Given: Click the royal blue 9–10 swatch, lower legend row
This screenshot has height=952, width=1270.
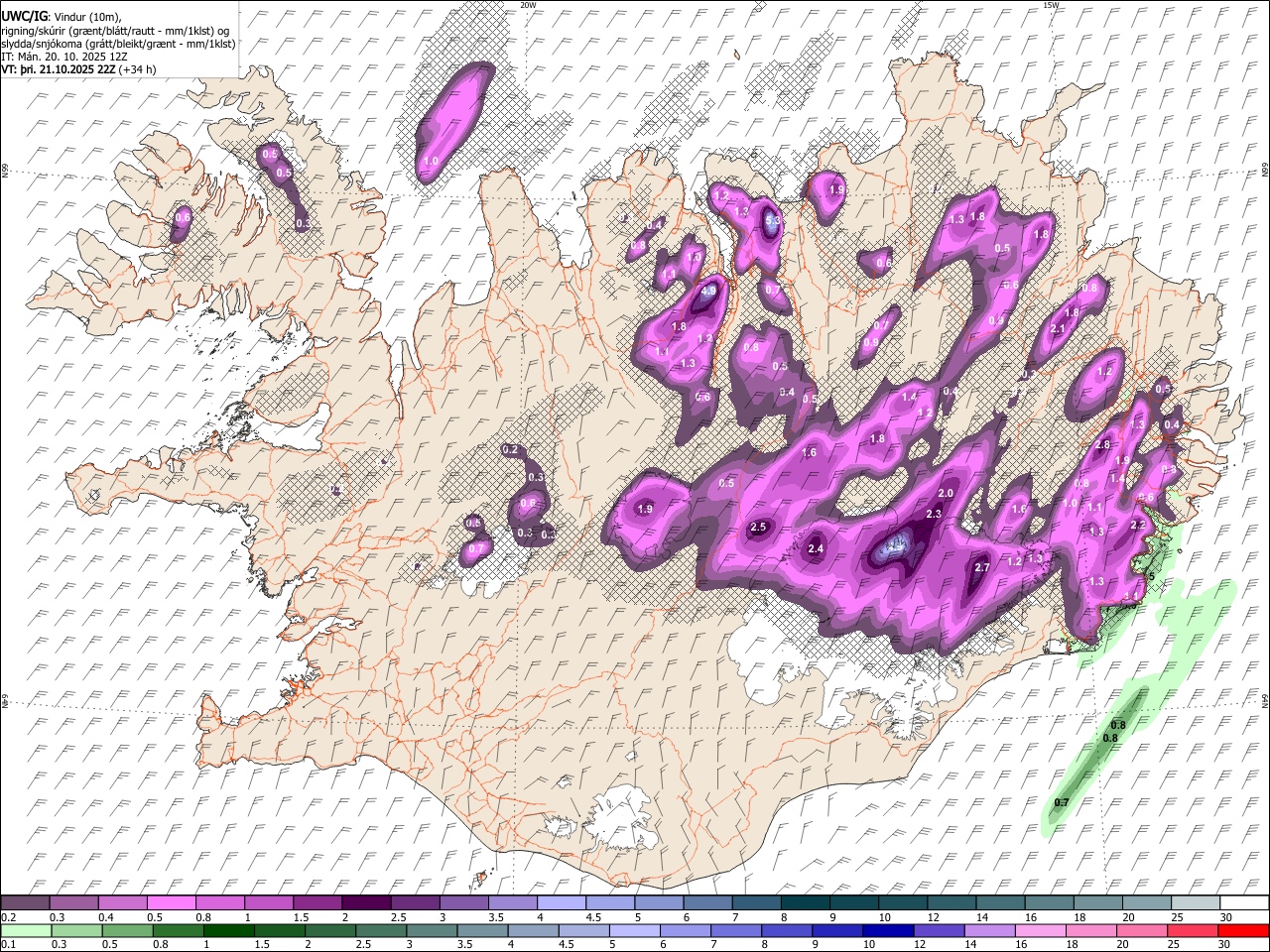Looking at the screenshot, I should pyautogui.click(x=837, y=930).
